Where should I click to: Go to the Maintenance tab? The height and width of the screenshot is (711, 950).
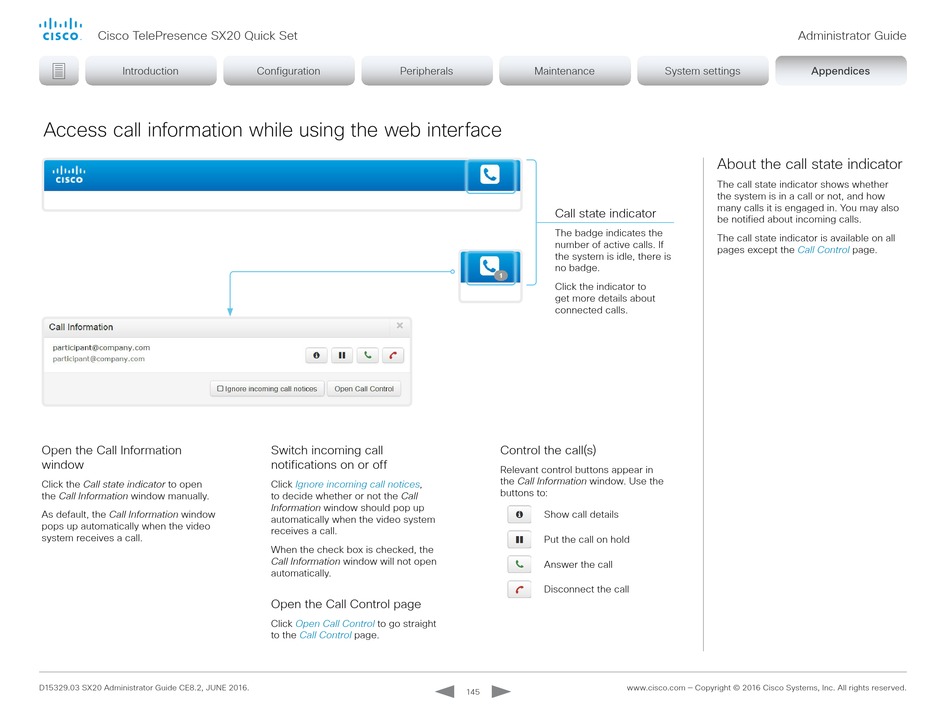pyautogui.click(x=564, y=71)
